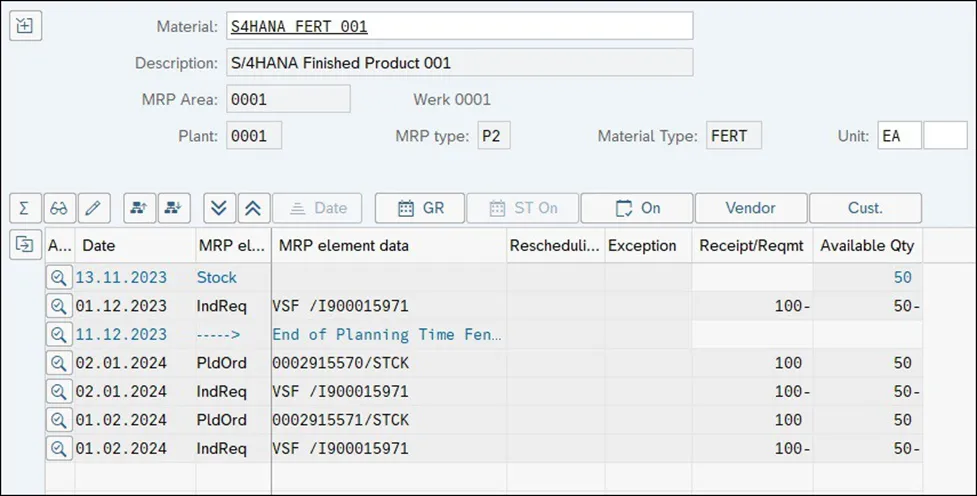Click the pencil edit icon

click(x=93, y=208)
